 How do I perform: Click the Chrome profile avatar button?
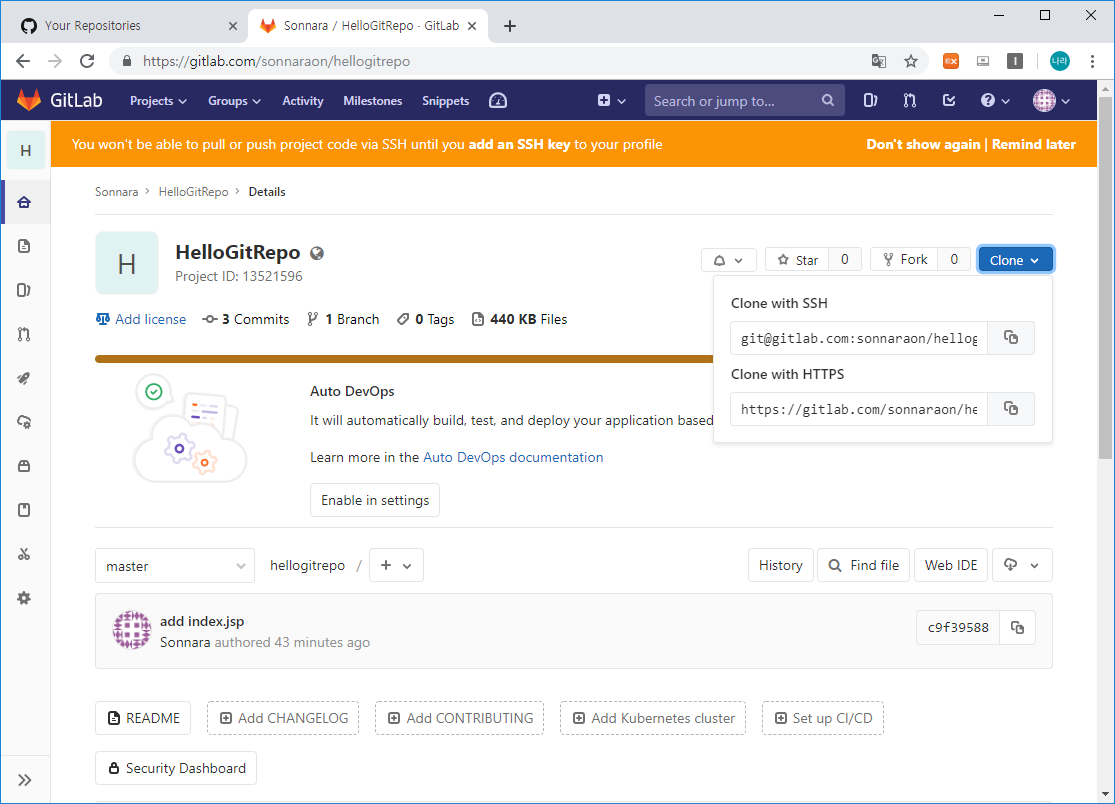pyautogui.click(x=1060, y=61)
